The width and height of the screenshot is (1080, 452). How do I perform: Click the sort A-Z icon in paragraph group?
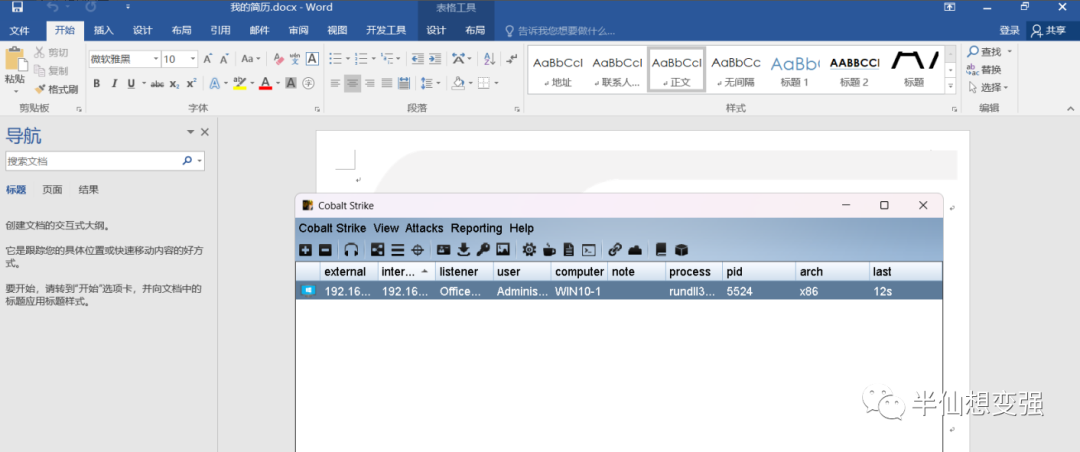[489, 59]
